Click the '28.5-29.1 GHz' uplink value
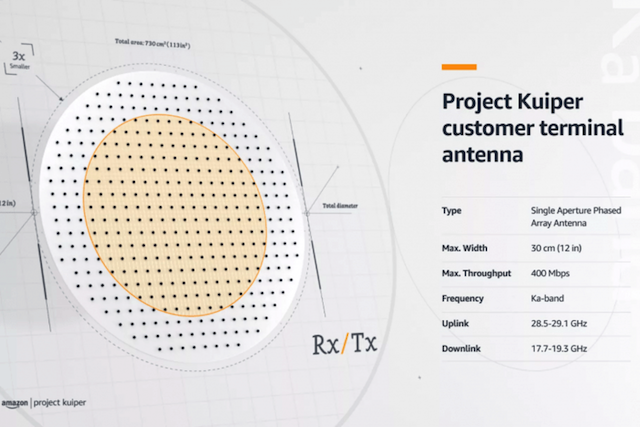 click(x=559, y=324)
